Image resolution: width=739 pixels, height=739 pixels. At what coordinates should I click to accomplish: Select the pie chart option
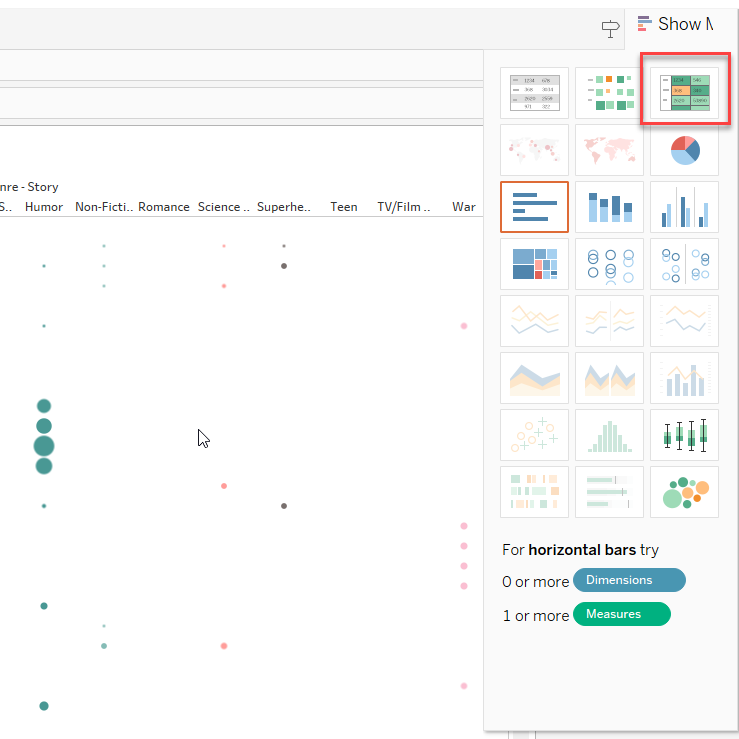[x=684, y=150]
